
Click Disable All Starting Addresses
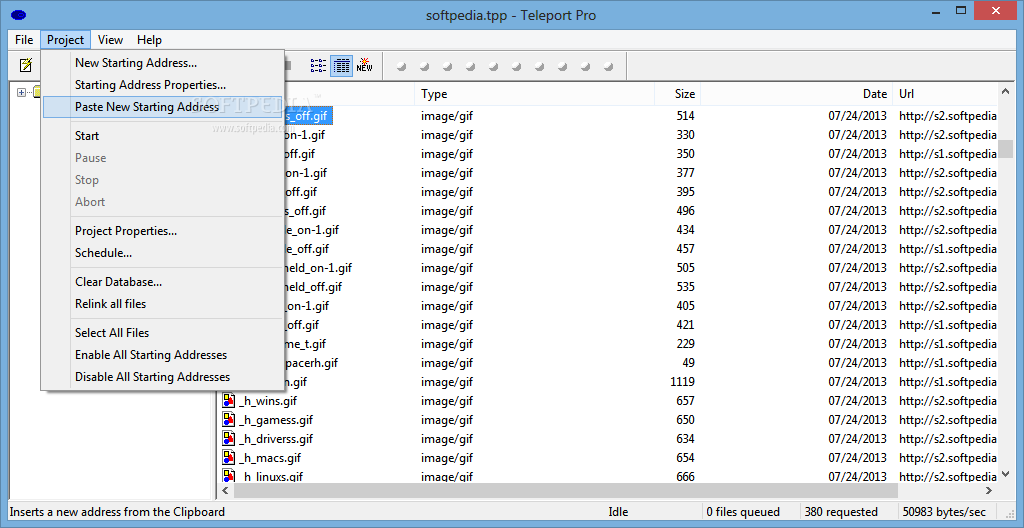pyautogui.click(x=163, y=377)
